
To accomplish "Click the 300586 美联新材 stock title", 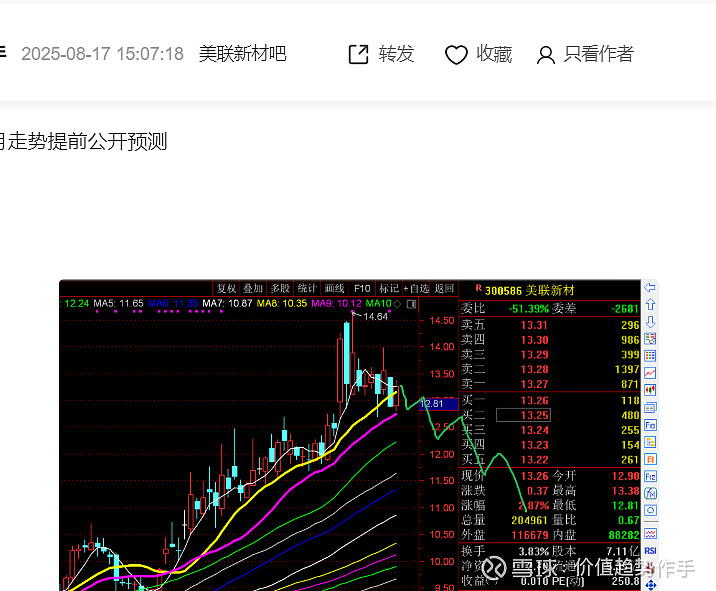I will [529, 290].
